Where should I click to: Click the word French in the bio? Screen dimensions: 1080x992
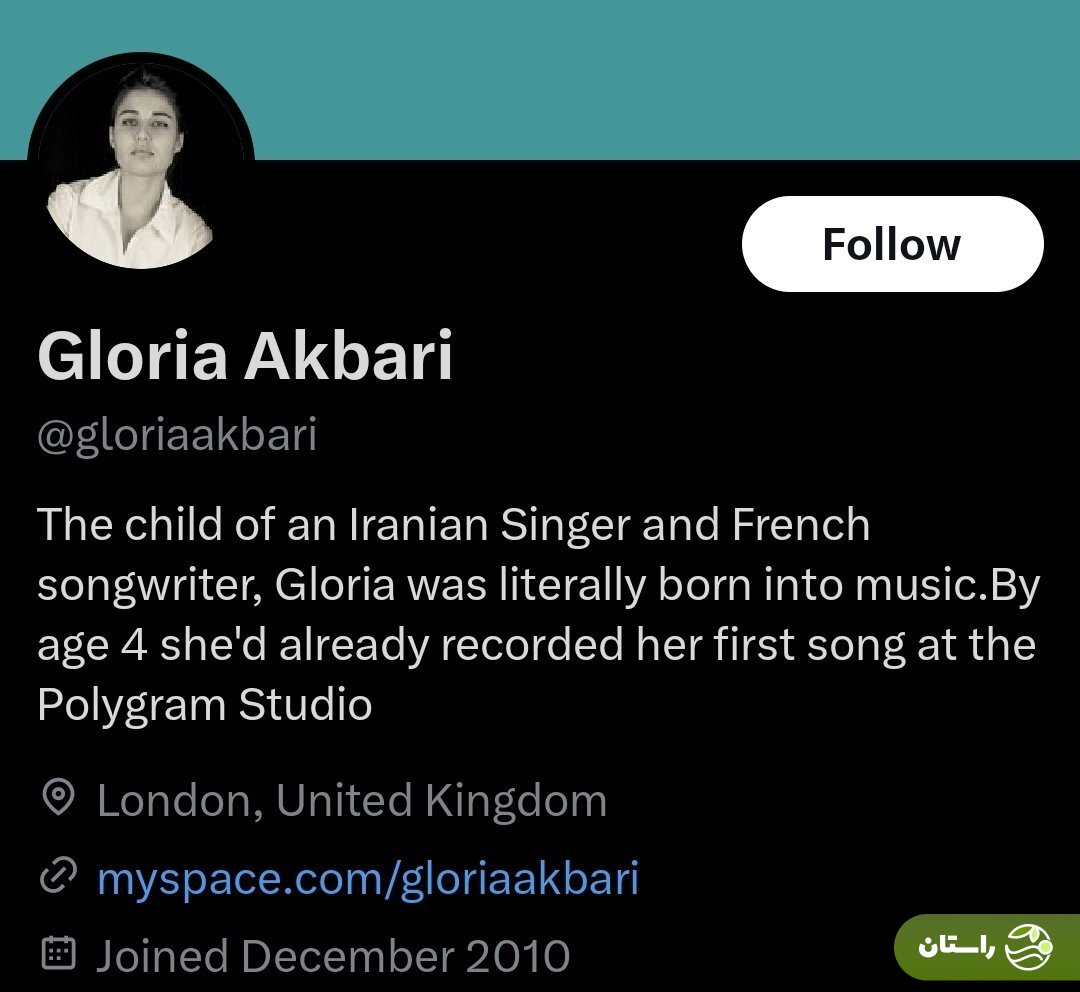(801, 525)
